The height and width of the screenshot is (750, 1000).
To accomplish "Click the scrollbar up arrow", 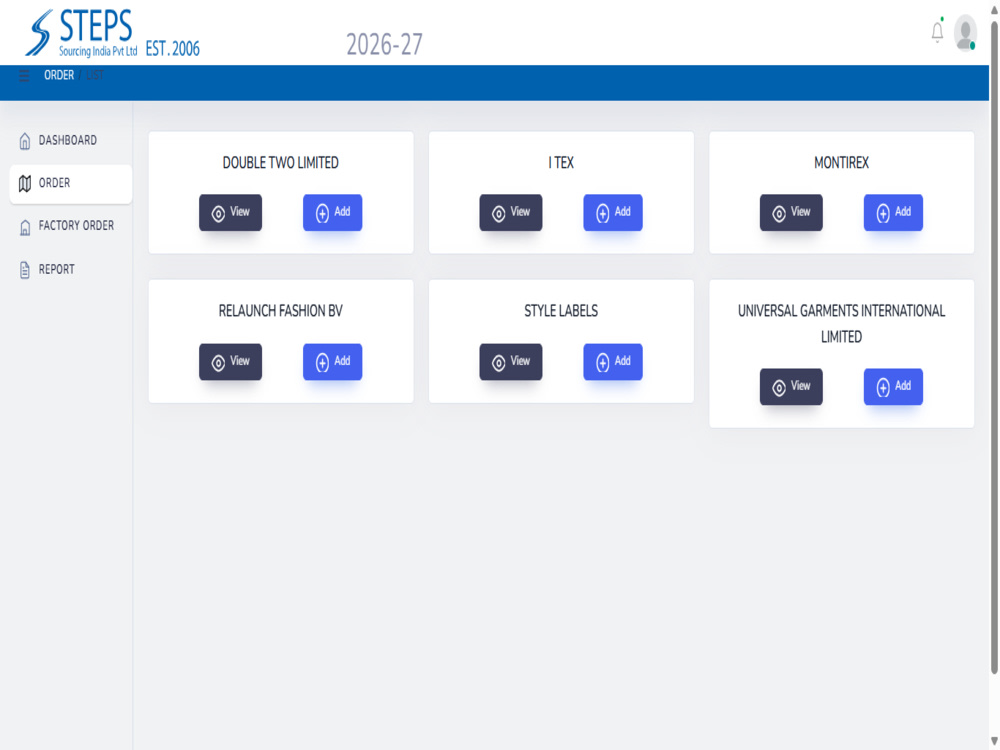I will [x=994, y=9].
